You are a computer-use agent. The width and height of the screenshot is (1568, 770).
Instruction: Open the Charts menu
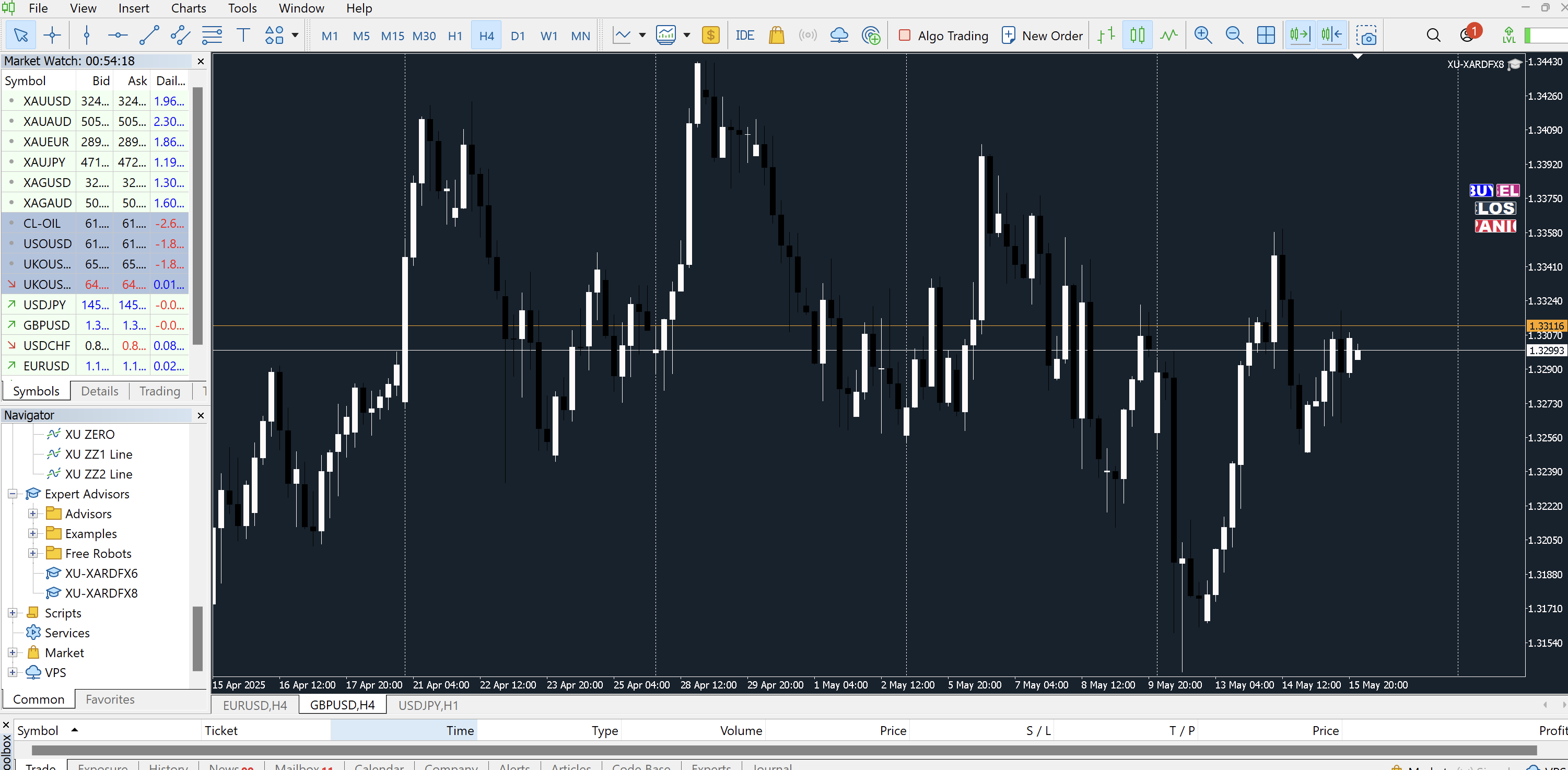tap(188, 8)
